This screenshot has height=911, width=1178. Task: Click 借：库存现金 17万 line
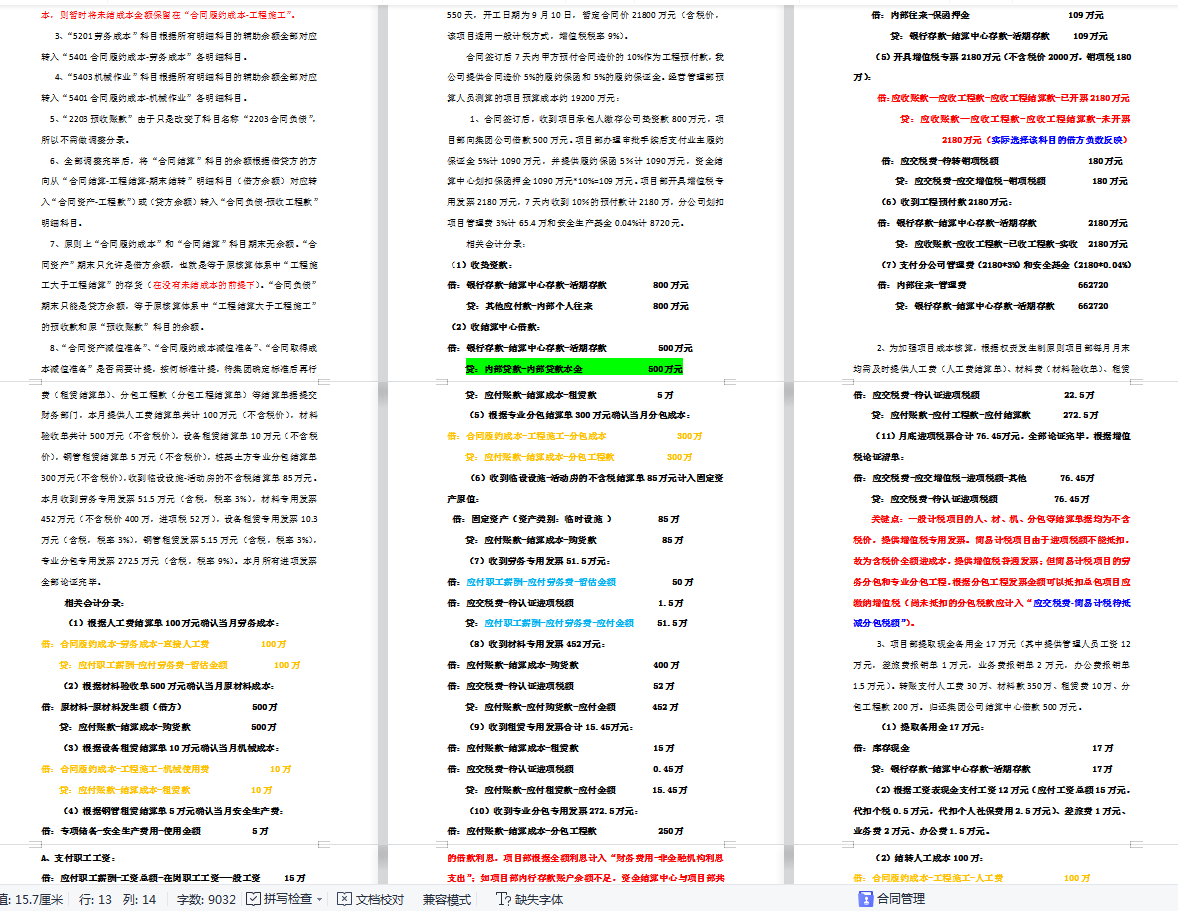coord(983,748)
